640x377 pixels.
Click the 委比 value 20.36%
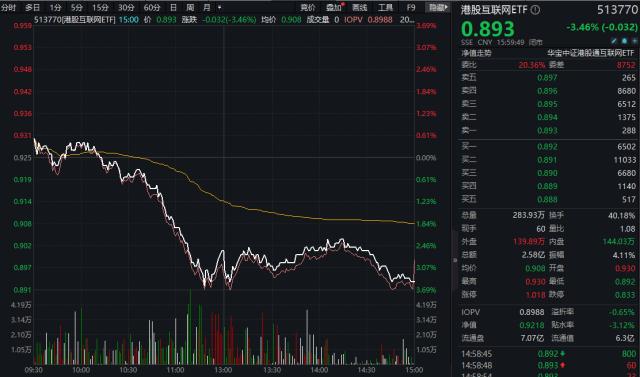click(532, 65)
